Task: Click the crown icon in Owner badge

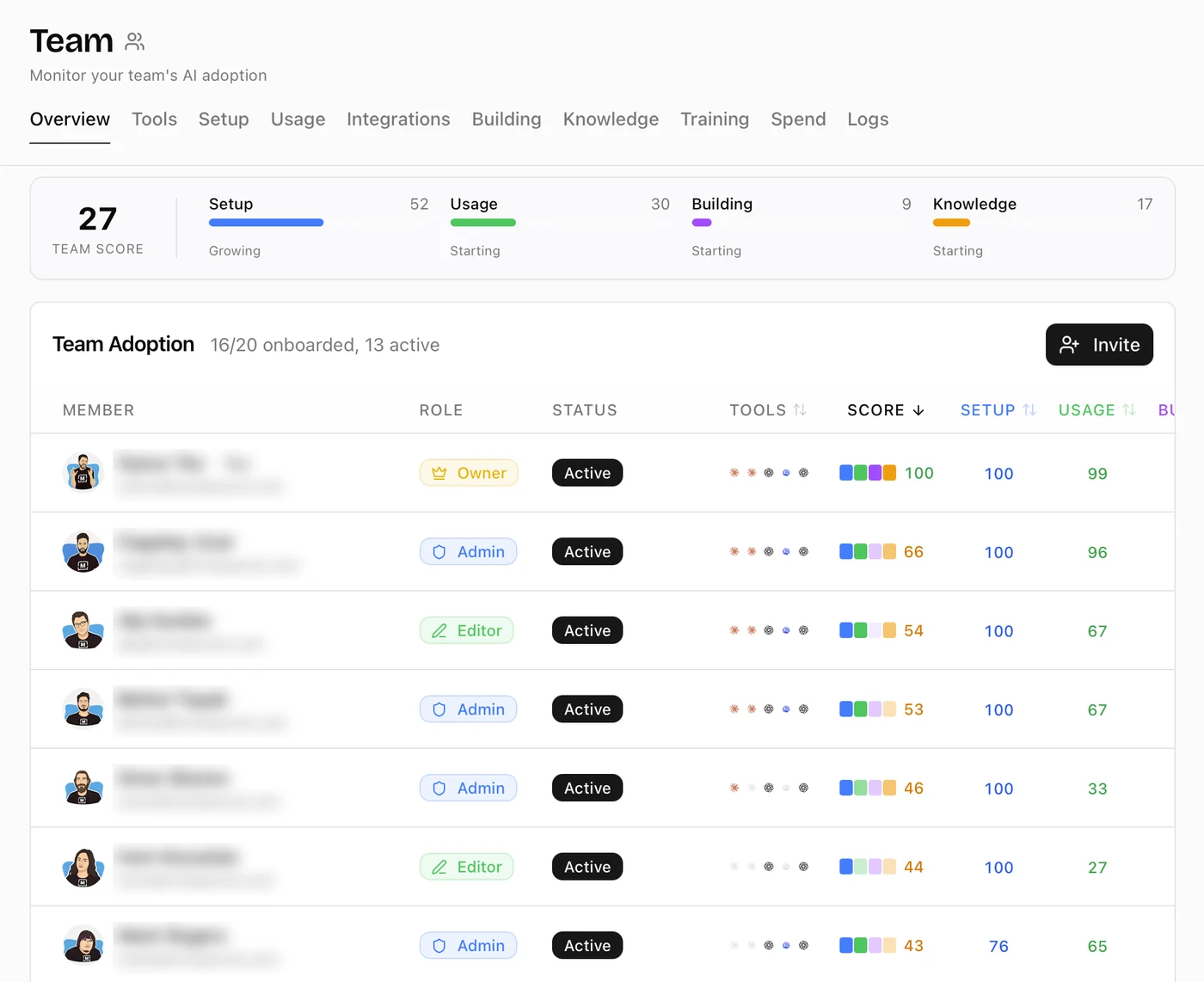Action: click(439, 473)
